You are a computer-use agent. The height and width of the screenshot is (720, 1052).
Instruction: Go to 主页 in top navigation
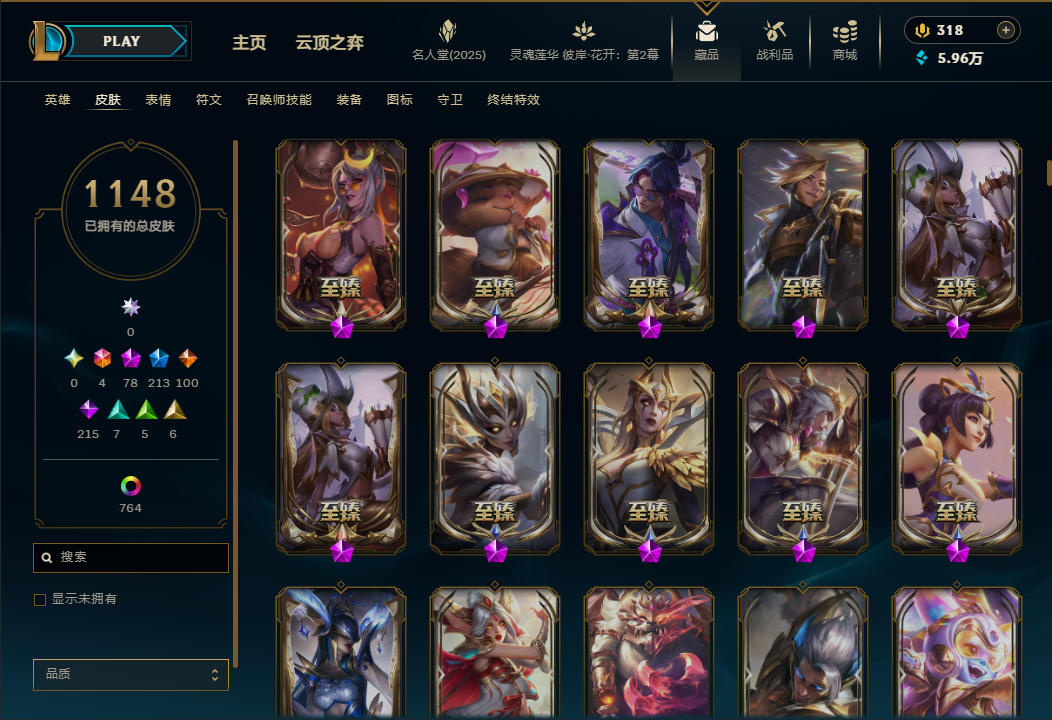249,43
